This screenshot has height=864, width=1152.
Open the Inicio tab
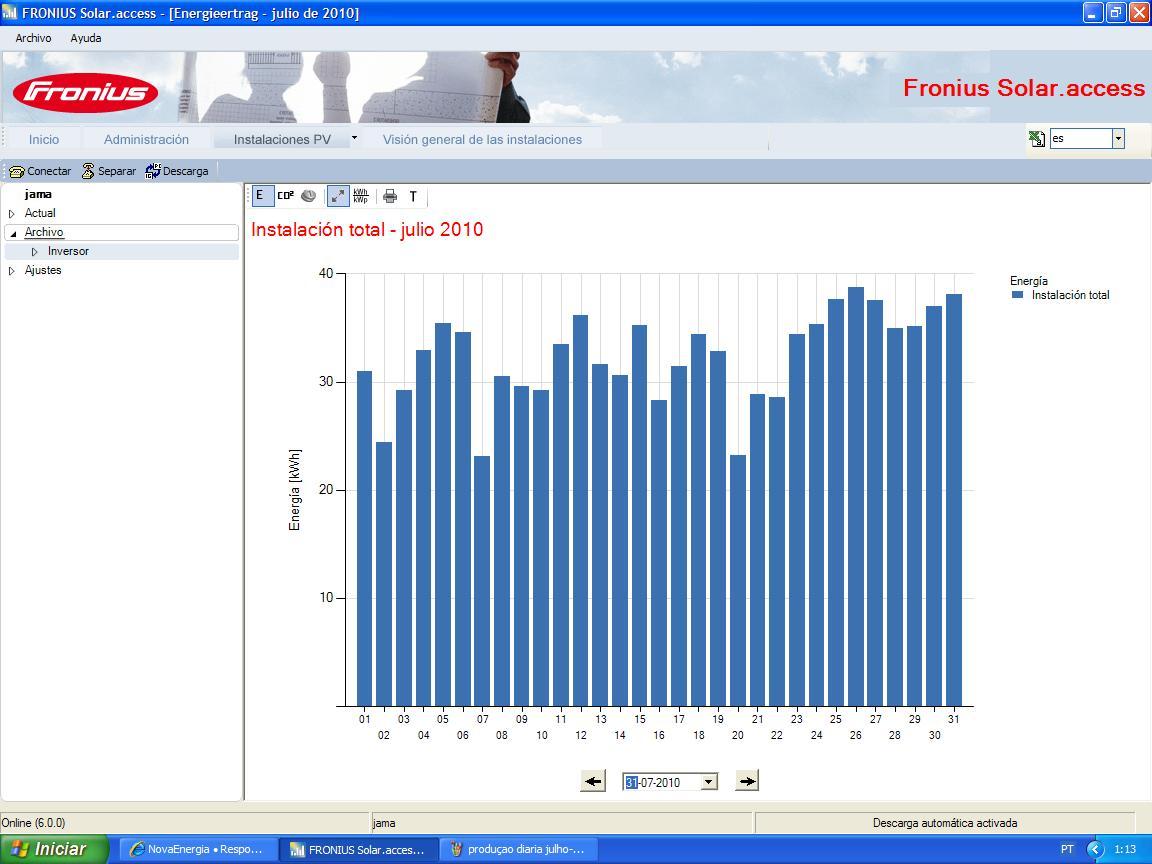pyautogui.click(x=44, y=139)
